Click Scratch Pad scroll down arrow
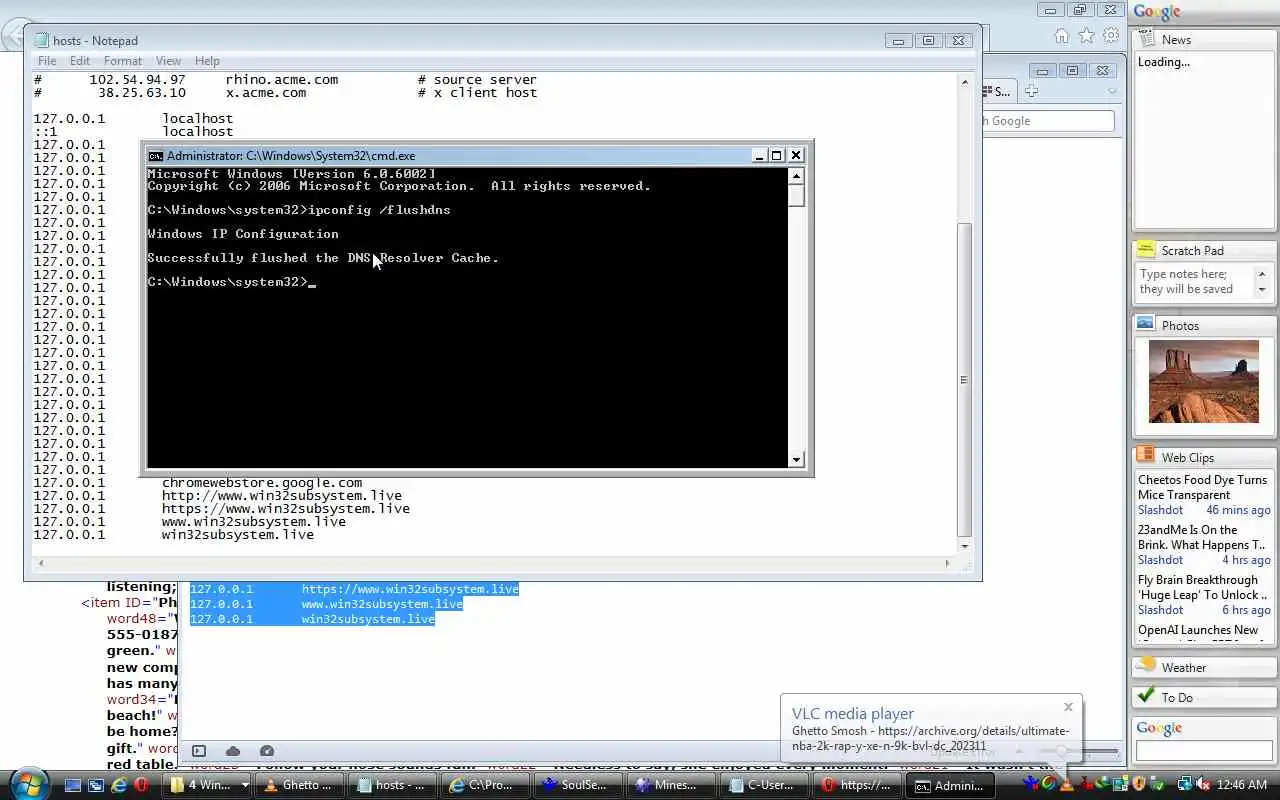Screen dimensions: 1280x800 1262,290
